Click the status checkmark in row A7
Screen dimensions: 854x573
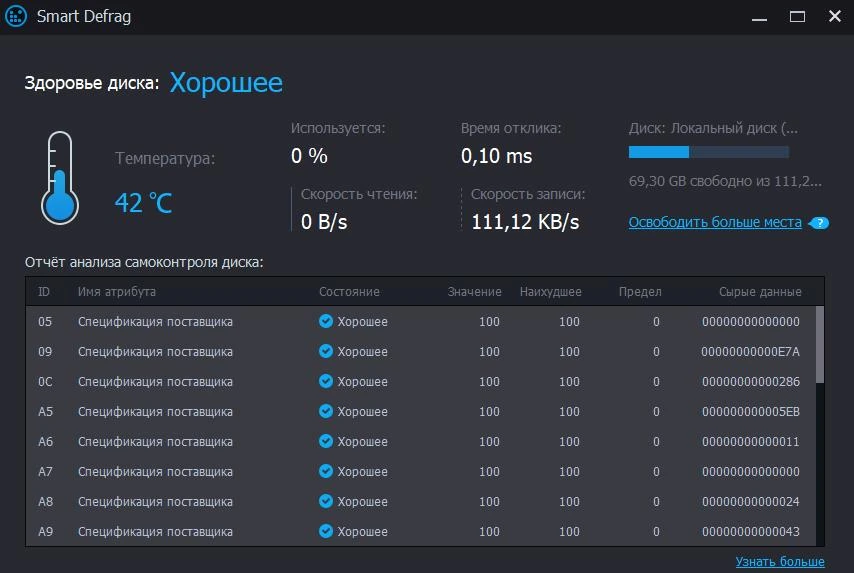pos(326,471)
